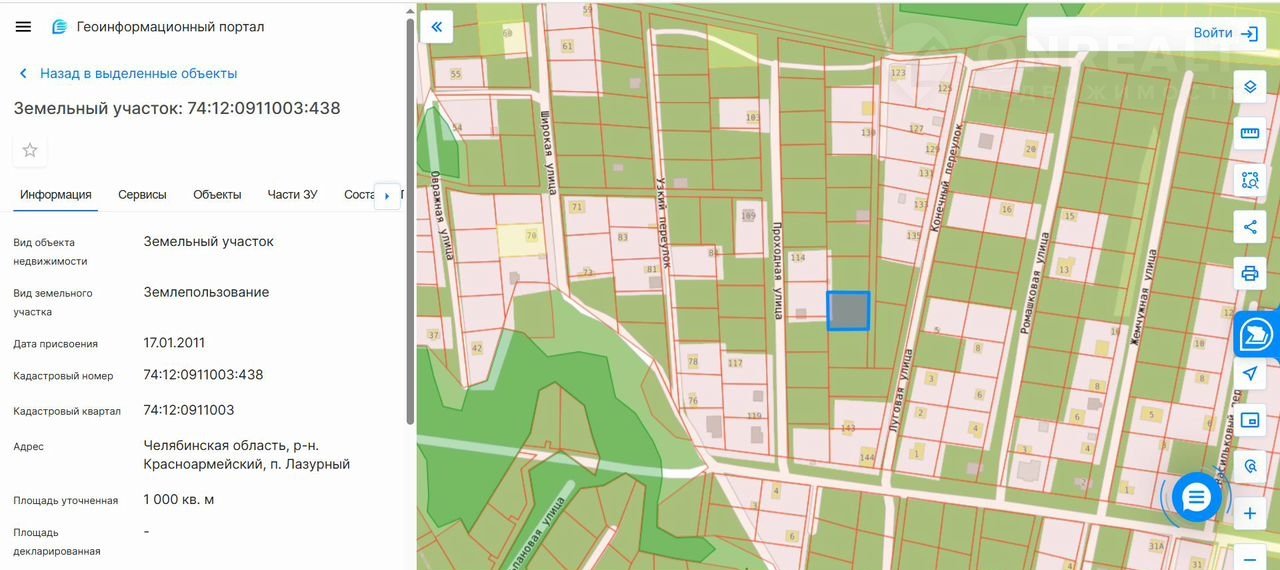The width and height of the screenshot is (1280, 570).
Task: Go to my current location
Action: 1249,373
